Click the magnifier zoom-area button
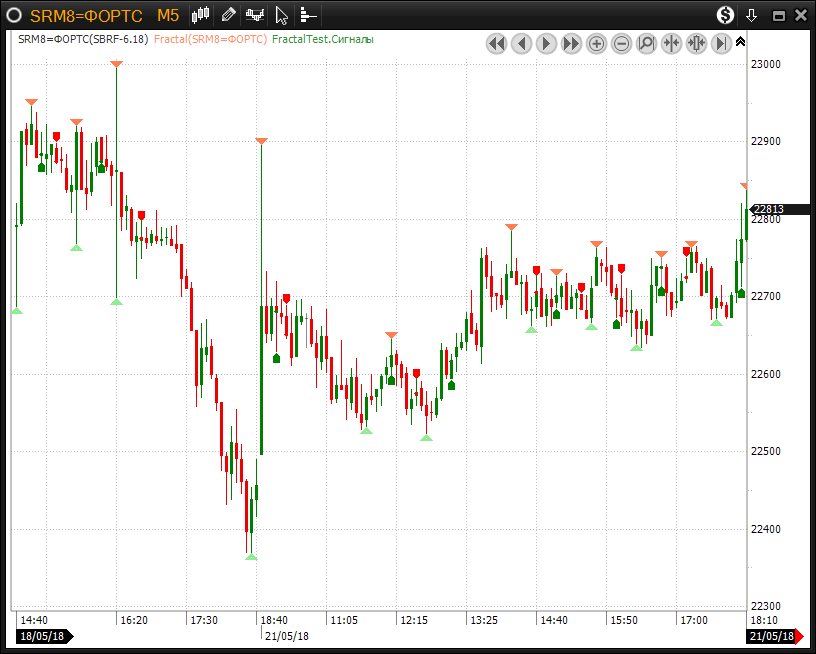Viewport: 816px width, 654px height. coord(646,43)
